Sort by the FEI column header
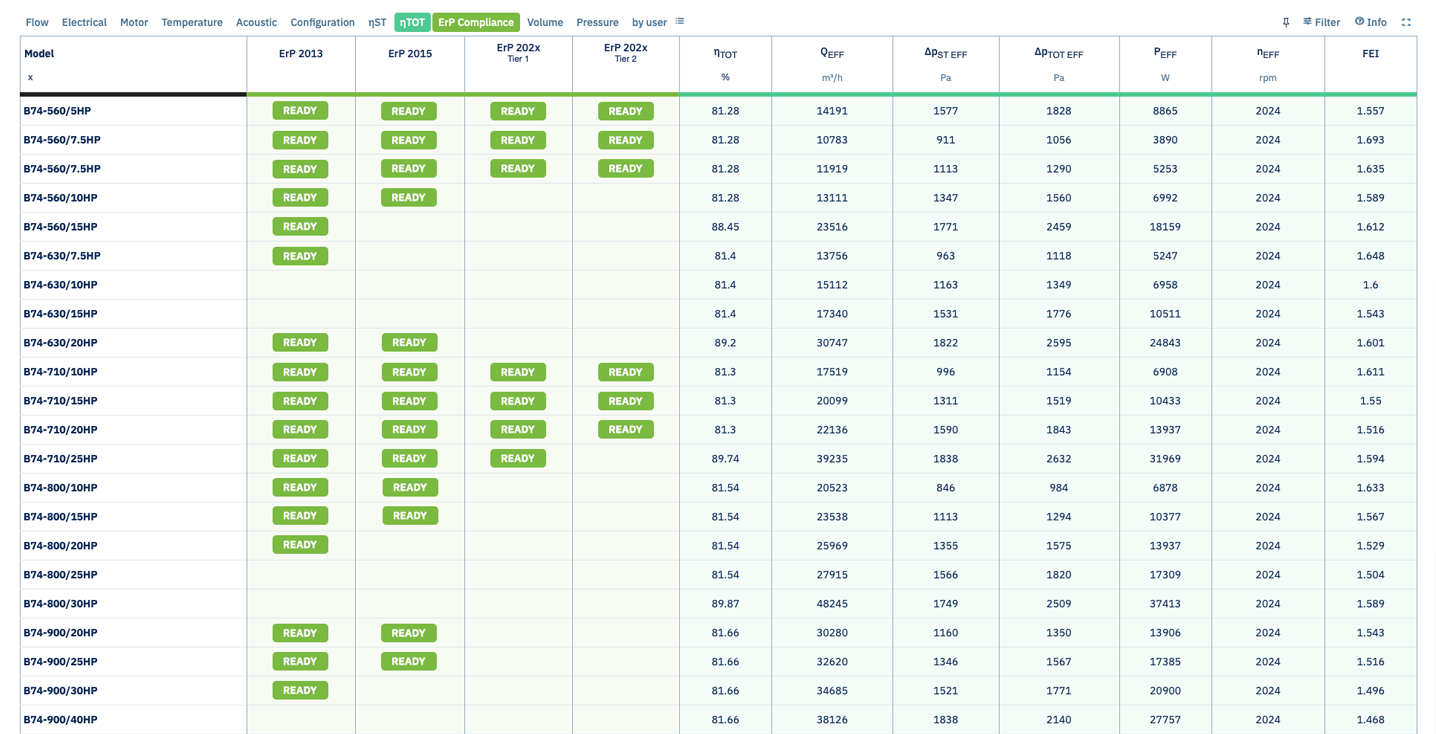This screenshot has width=1436, height=734. [1370, 54]
